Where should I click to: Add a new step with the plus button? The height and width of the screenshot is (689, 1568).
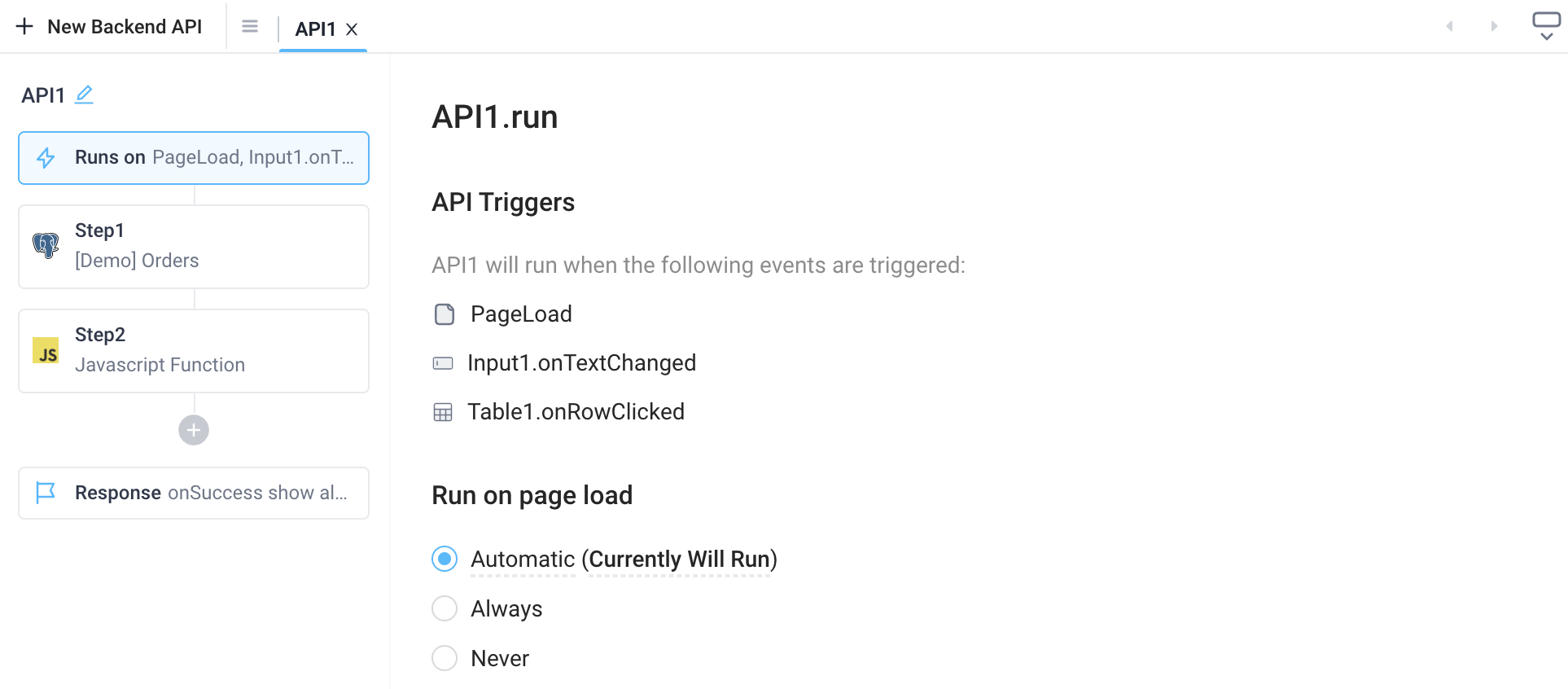point(193,430)
